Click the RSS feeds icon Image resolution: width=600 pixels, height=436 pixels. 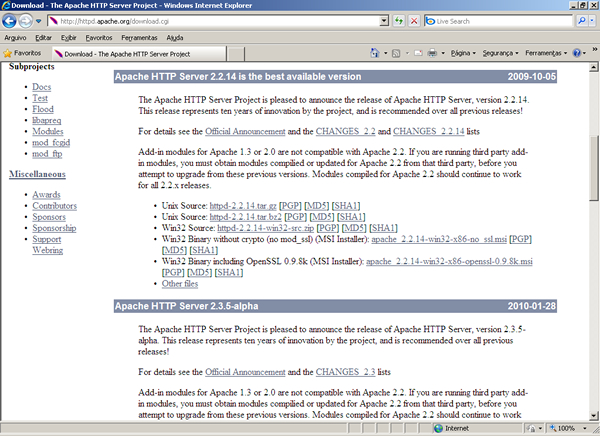396,53
